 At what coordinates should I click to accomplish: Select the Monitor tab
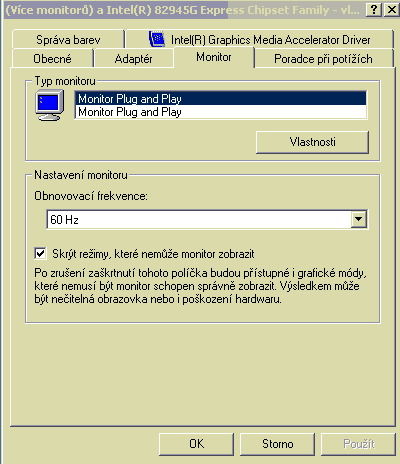click(x=214, y=57)
